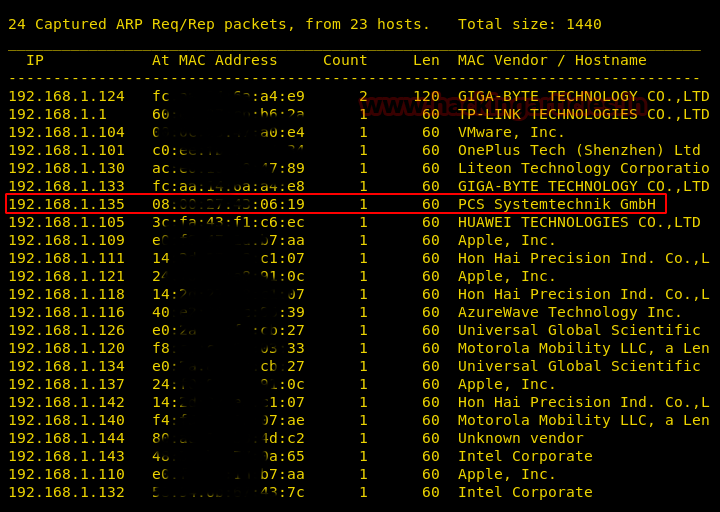The height and width of the screenshot is (512, 720).
Task: Click the IP address 192.168.1.104
Action: [67, 132]
